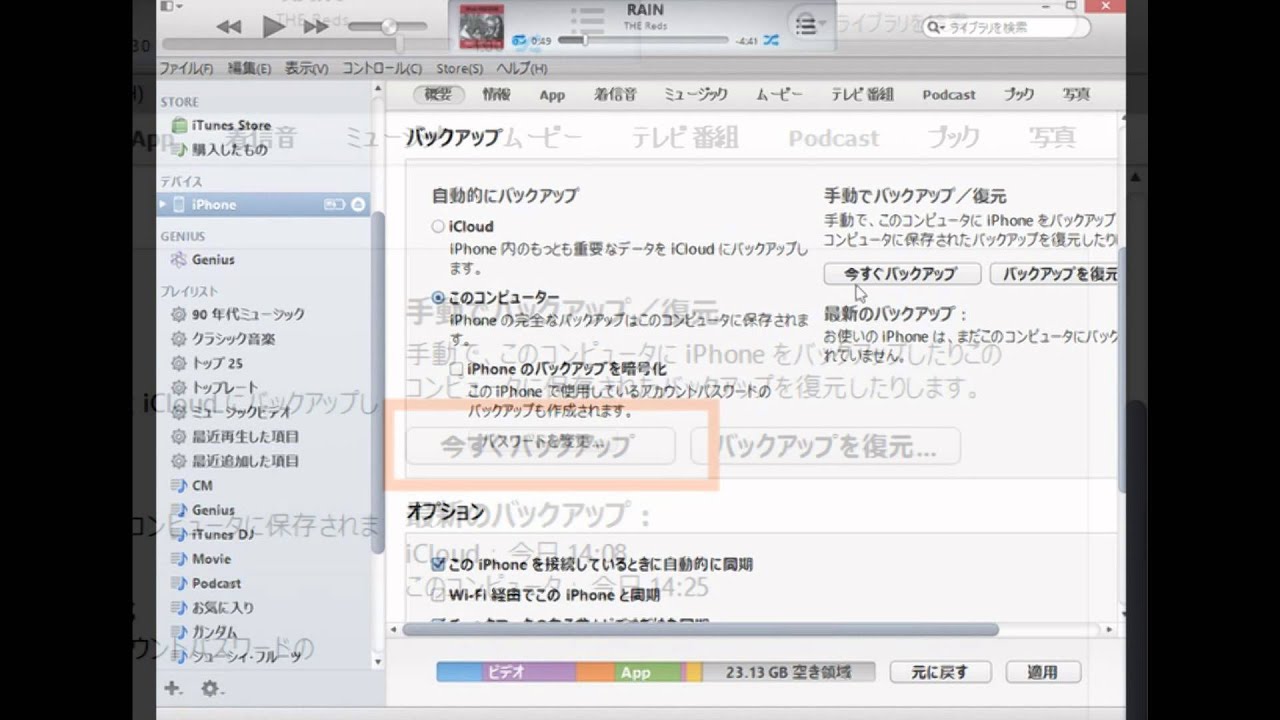Click gear icon beside 90 年代ミュージック
The width and height of the screenshot is (1280, 720).
[179, 314]
